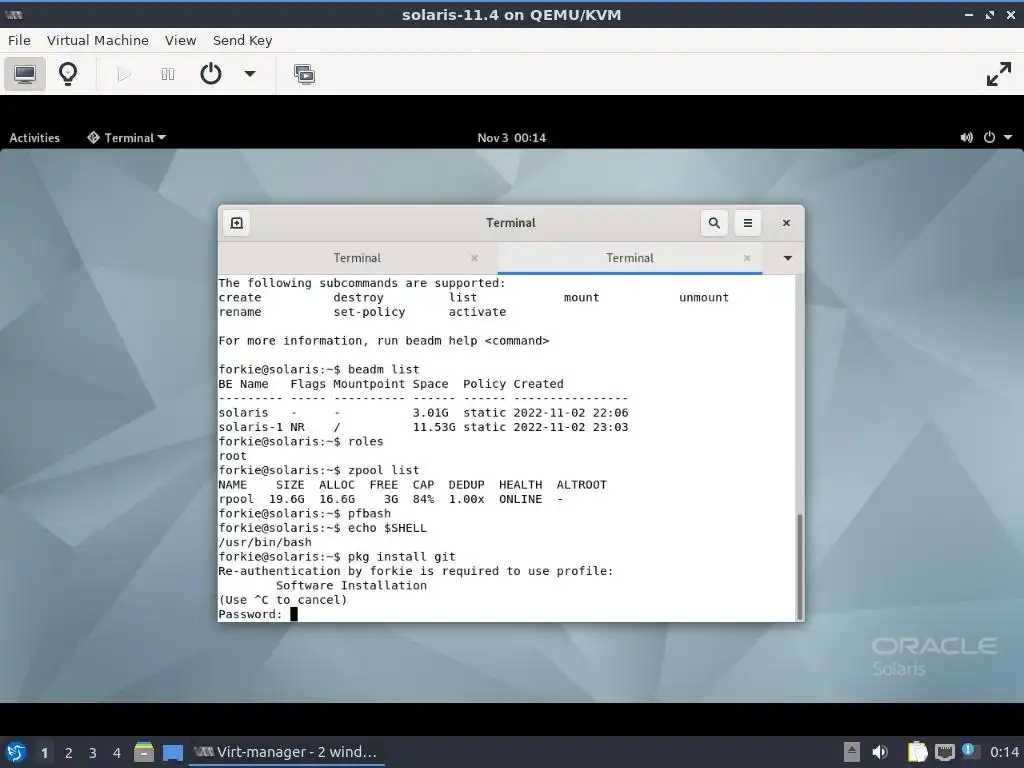Click the host volume speaker icon
1024x768 pixels.
coord(880,752)
